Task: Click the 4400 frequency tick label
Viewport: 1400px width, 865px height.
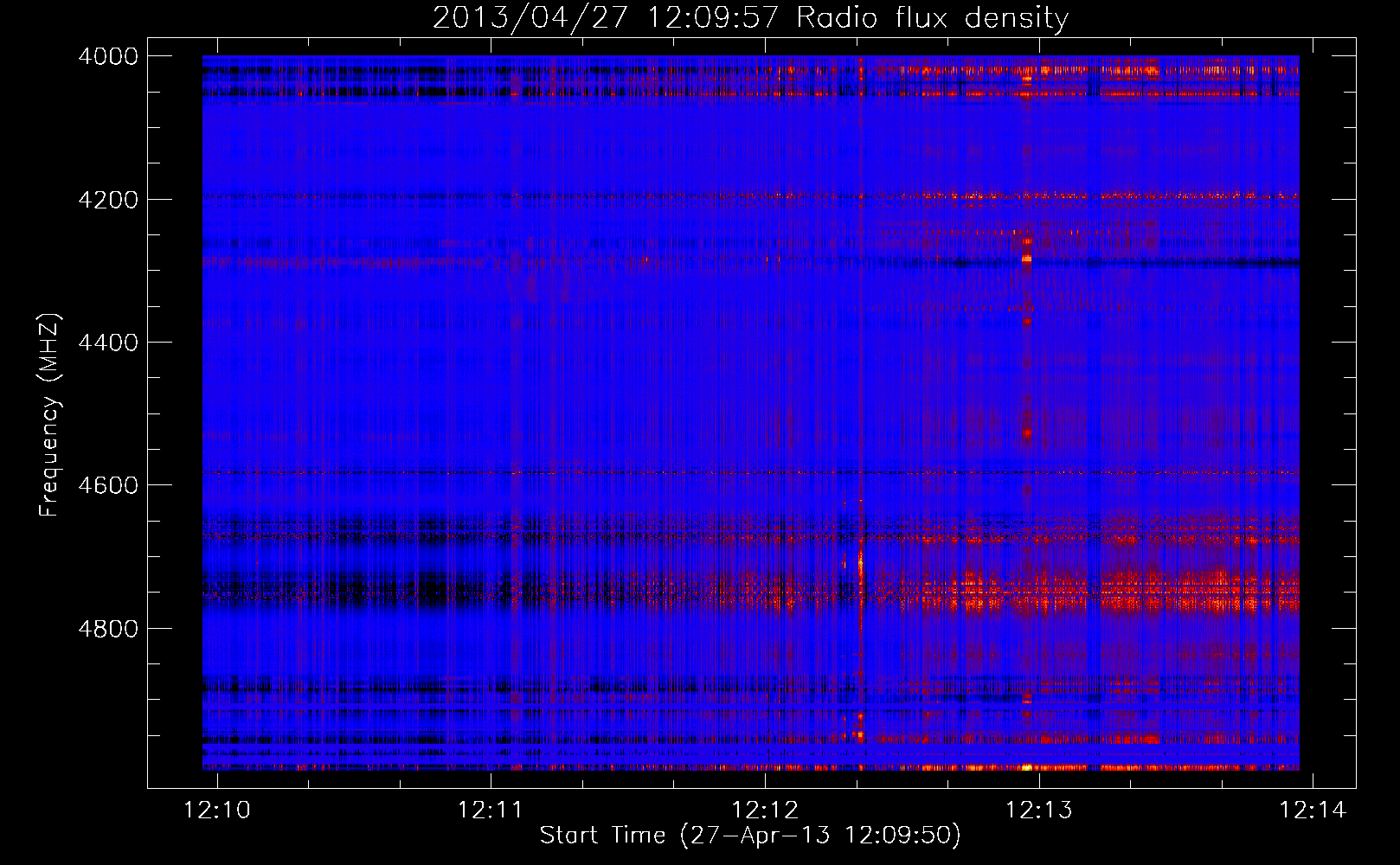Action: [108, 343]
